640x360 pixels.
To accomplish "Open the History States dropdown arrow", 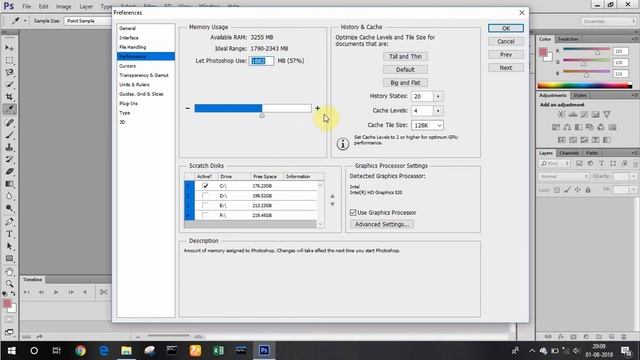I will (x=438, y=96).
